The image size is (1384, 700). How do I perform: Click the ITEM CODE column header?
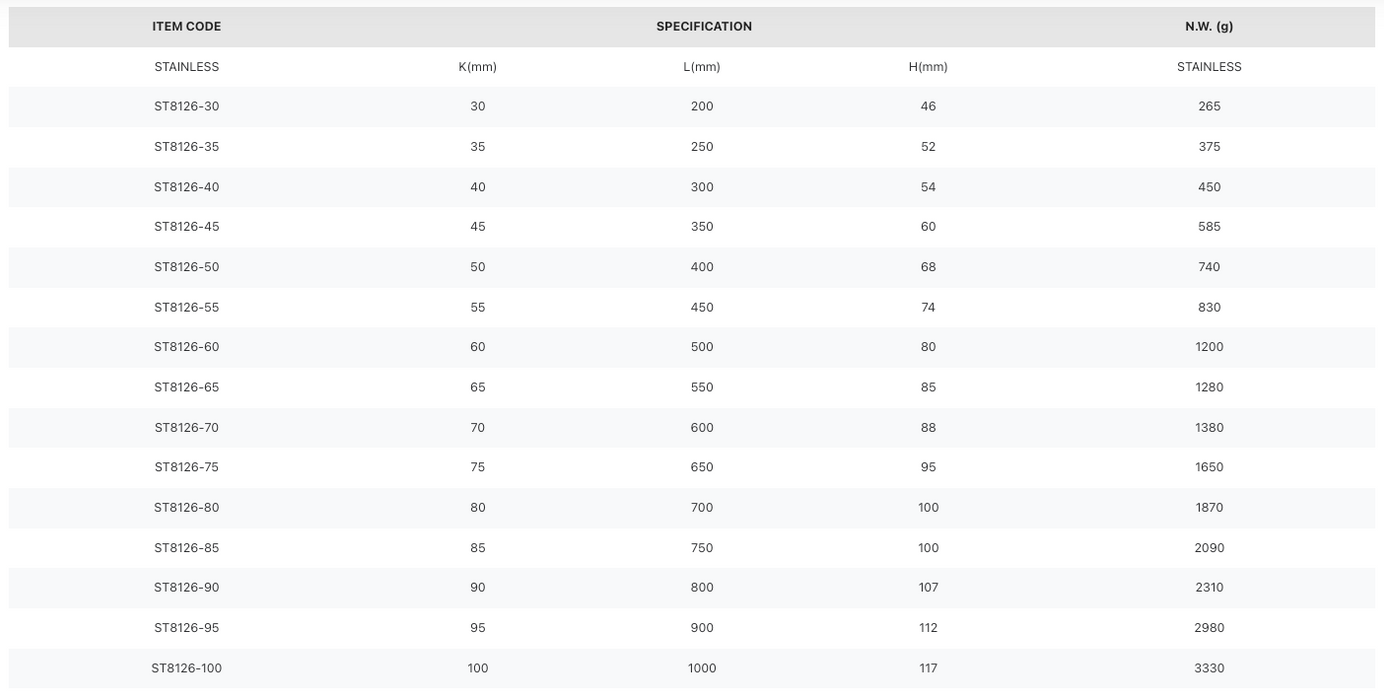point(187,27)
